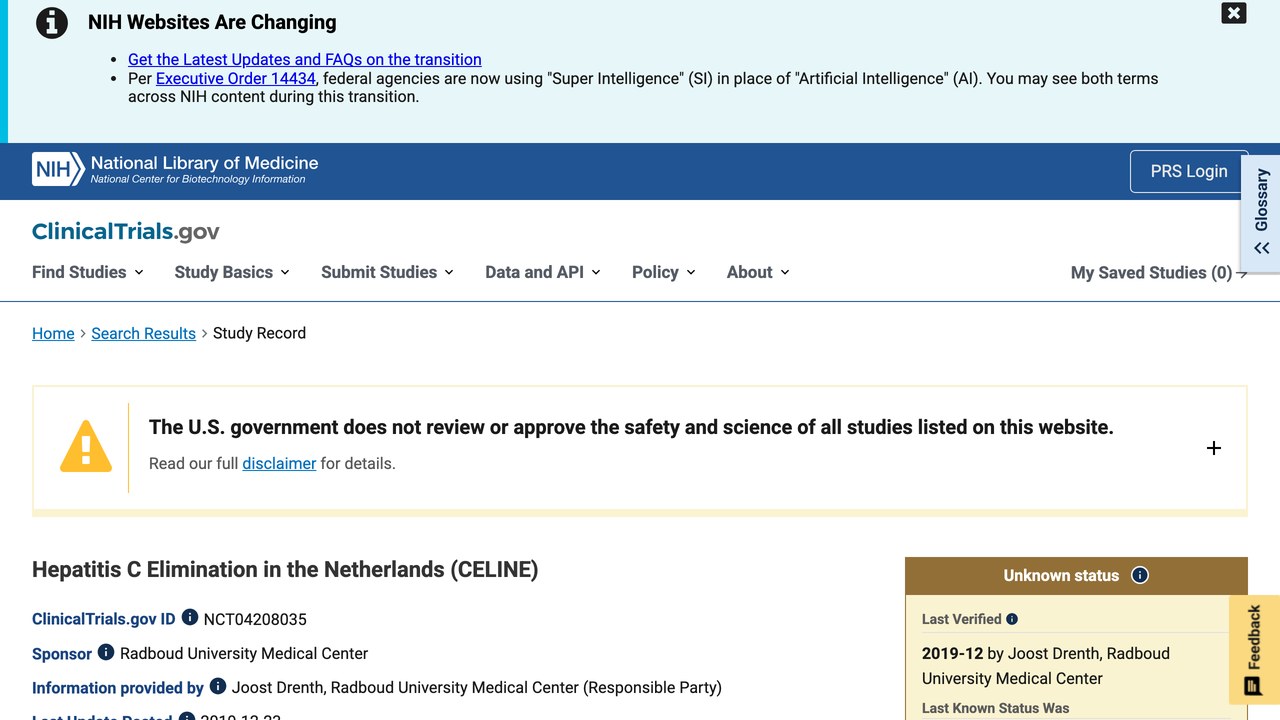
Task: Click info icon next to ClinicalTrials.gov ID
Action: [190, 618]
